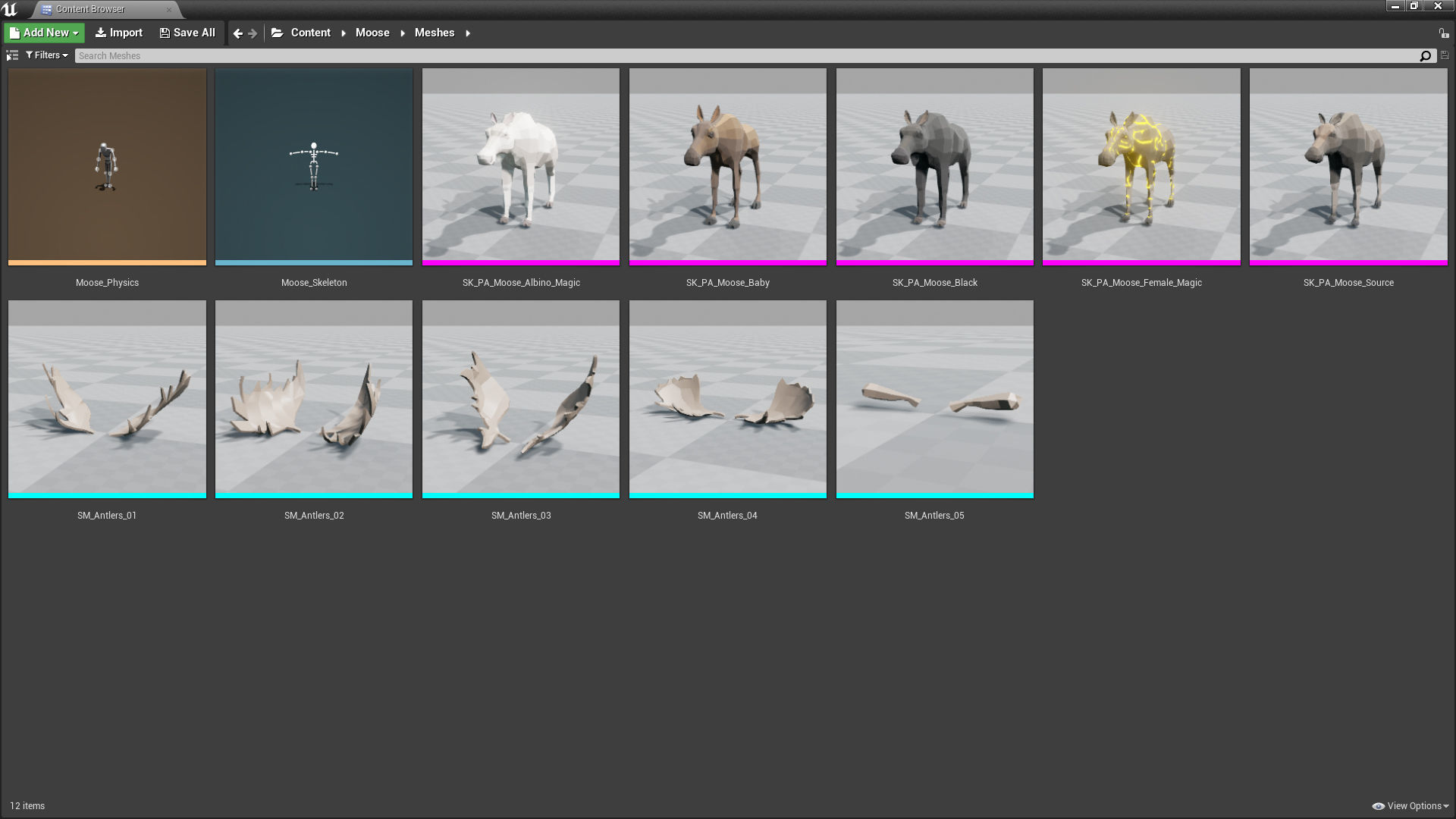Image resolution: width=1456 pixels, height=819 pixels.
Task: Click the Save All button
Action: (x=187, y=33)
